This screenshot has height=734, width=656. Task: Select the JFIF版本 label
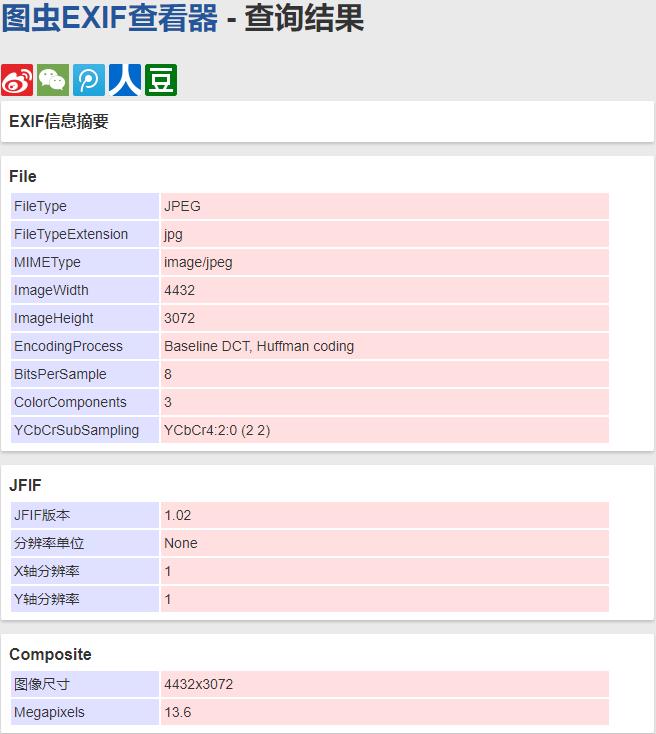click(x=85, y=515)
